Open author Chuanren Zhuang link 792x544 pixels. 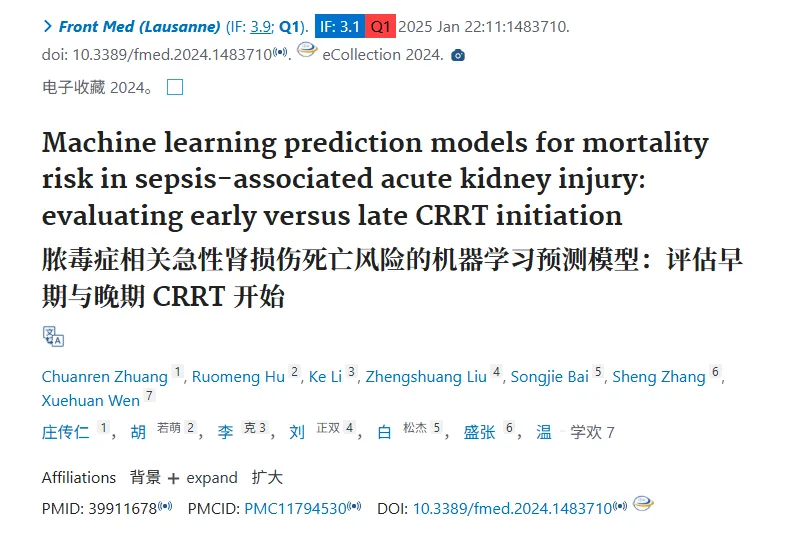point(105,376)
